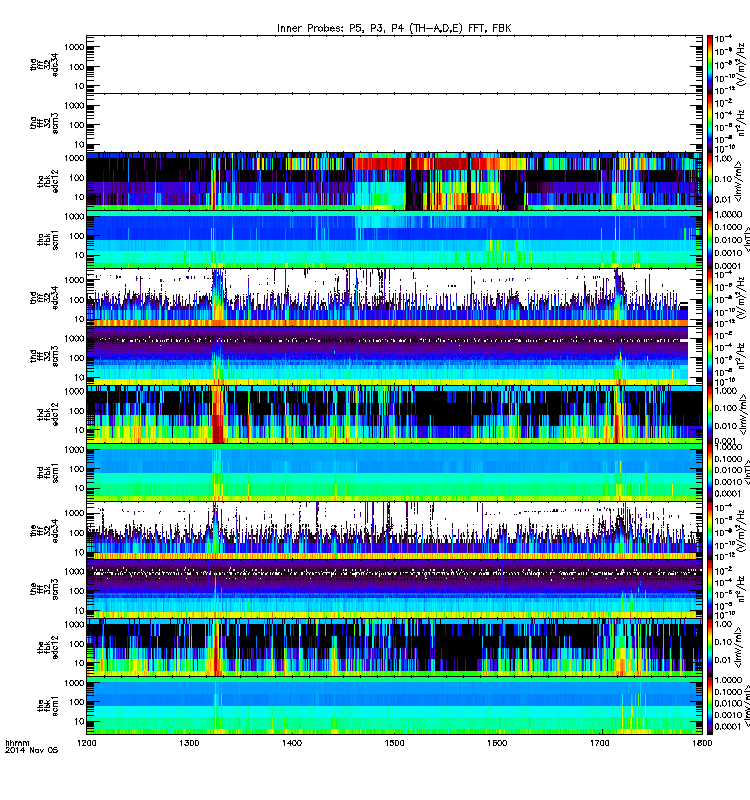Click the tha fbk edc12 spectrogram panel
The width and height of the screenshot is (750, 800).
click(x=394, y=181)
